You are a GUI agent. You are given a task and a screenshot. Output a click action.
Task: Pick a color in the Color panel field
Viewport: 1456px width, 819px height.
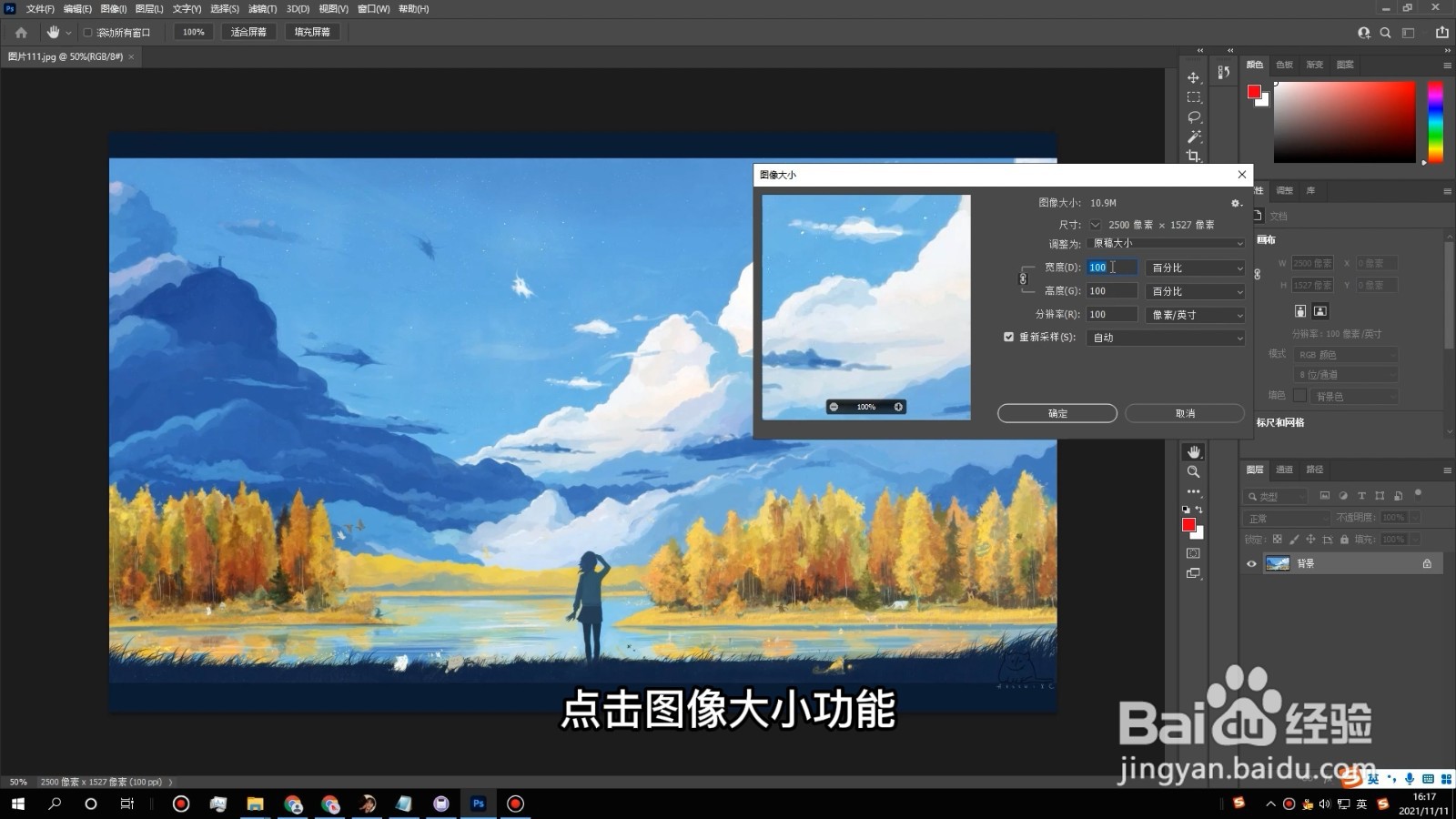click(x=1344, y=122)
